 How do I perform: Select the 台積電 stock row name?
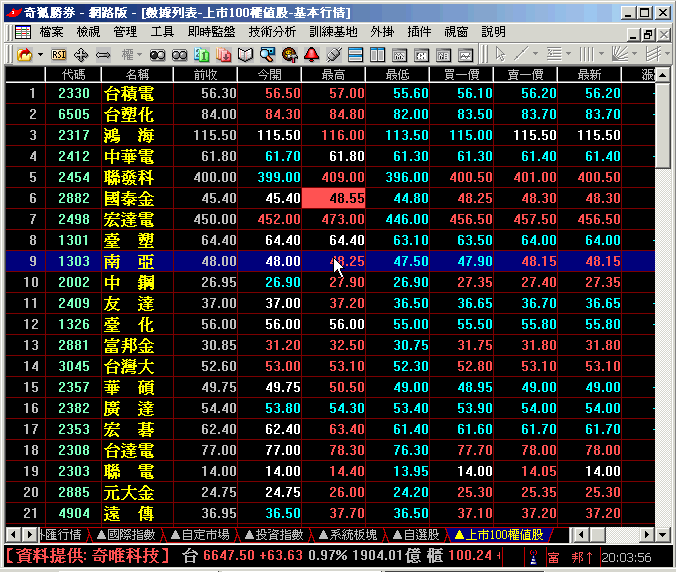(x=129, y=93)
